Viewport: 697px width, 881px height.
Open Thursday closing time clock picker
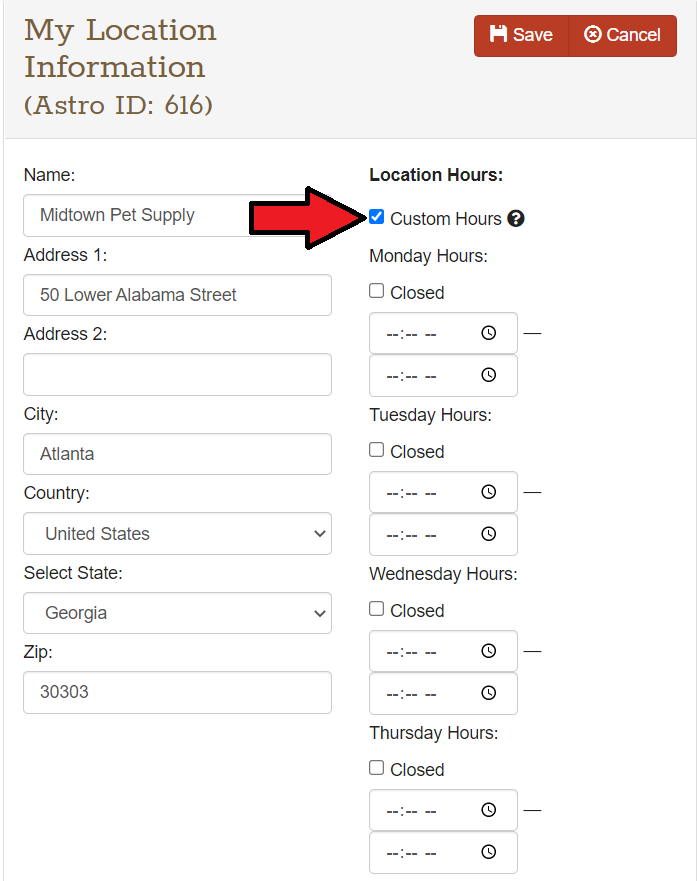pos(488,853)
